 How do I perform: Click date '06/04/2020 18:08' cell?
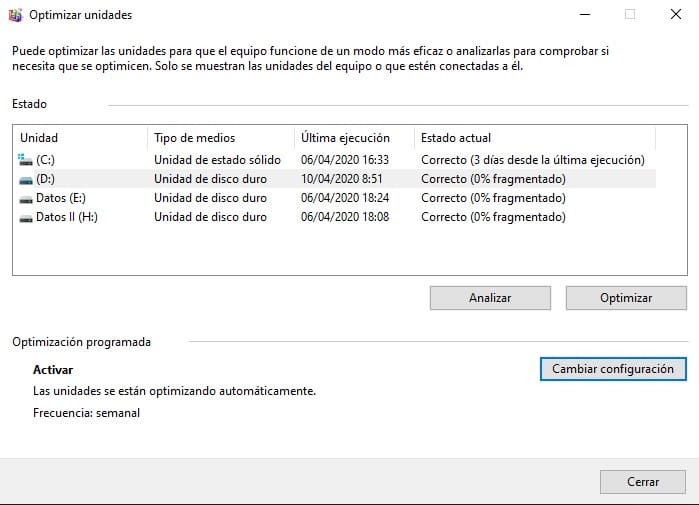(345, 217)
